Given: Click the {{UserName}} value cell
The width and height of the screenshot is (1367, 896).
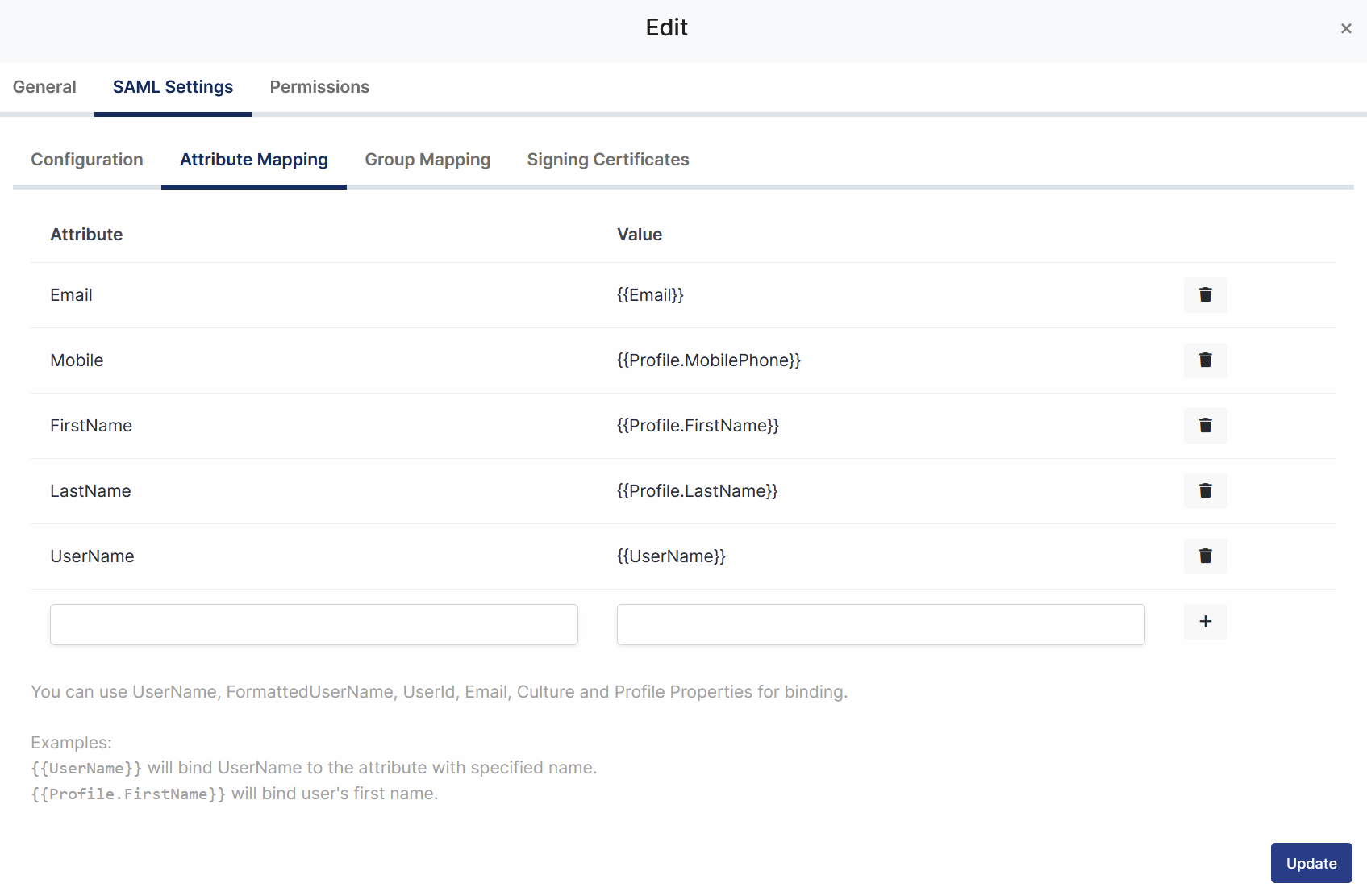Looking at the screenshot, I should [671, 556].
